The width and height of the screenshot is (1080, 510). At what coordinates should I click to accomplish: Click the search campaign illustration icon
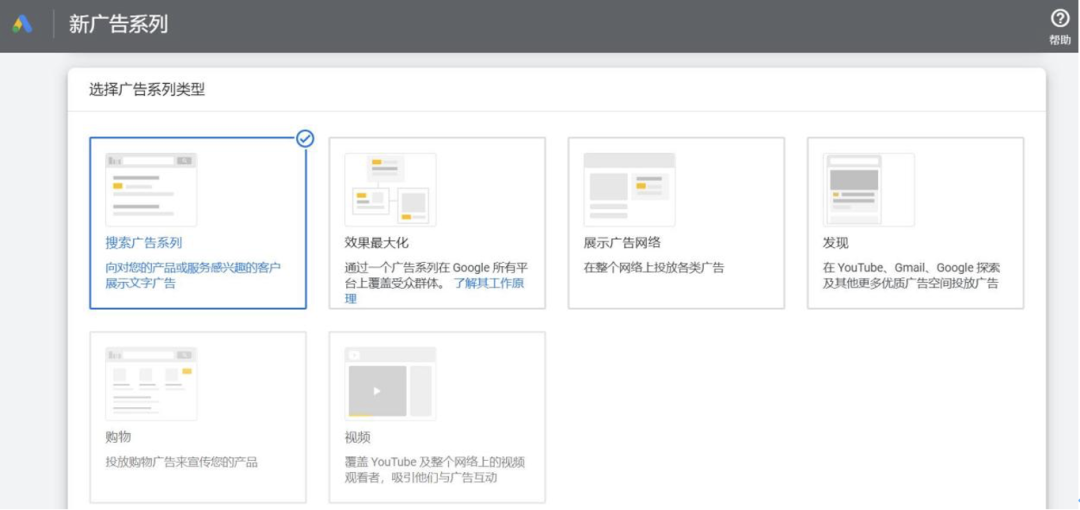(x=151, y=190)
